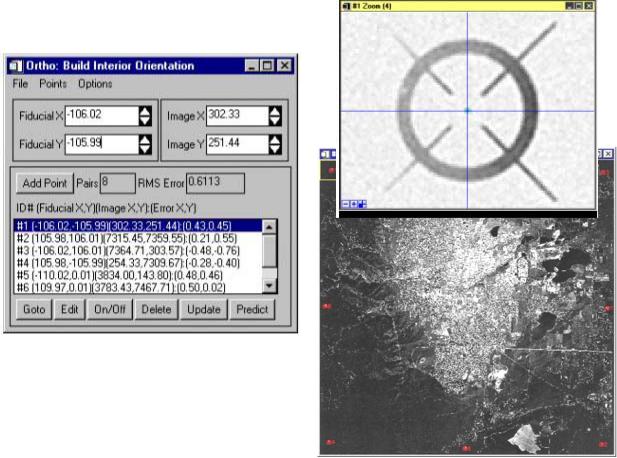Click the point list scrollbar up arrow
The height and width of the screenshot is (458, 617).
coord(268,227)
